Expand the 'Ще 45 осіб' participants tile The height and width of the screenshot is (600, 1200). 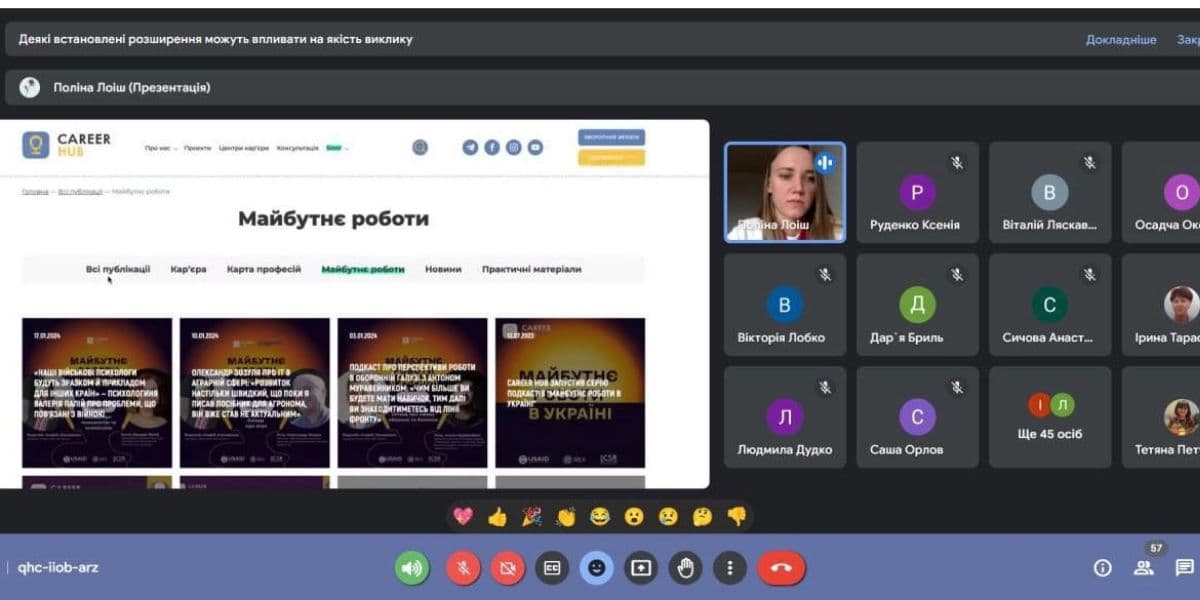[1049, 417]
